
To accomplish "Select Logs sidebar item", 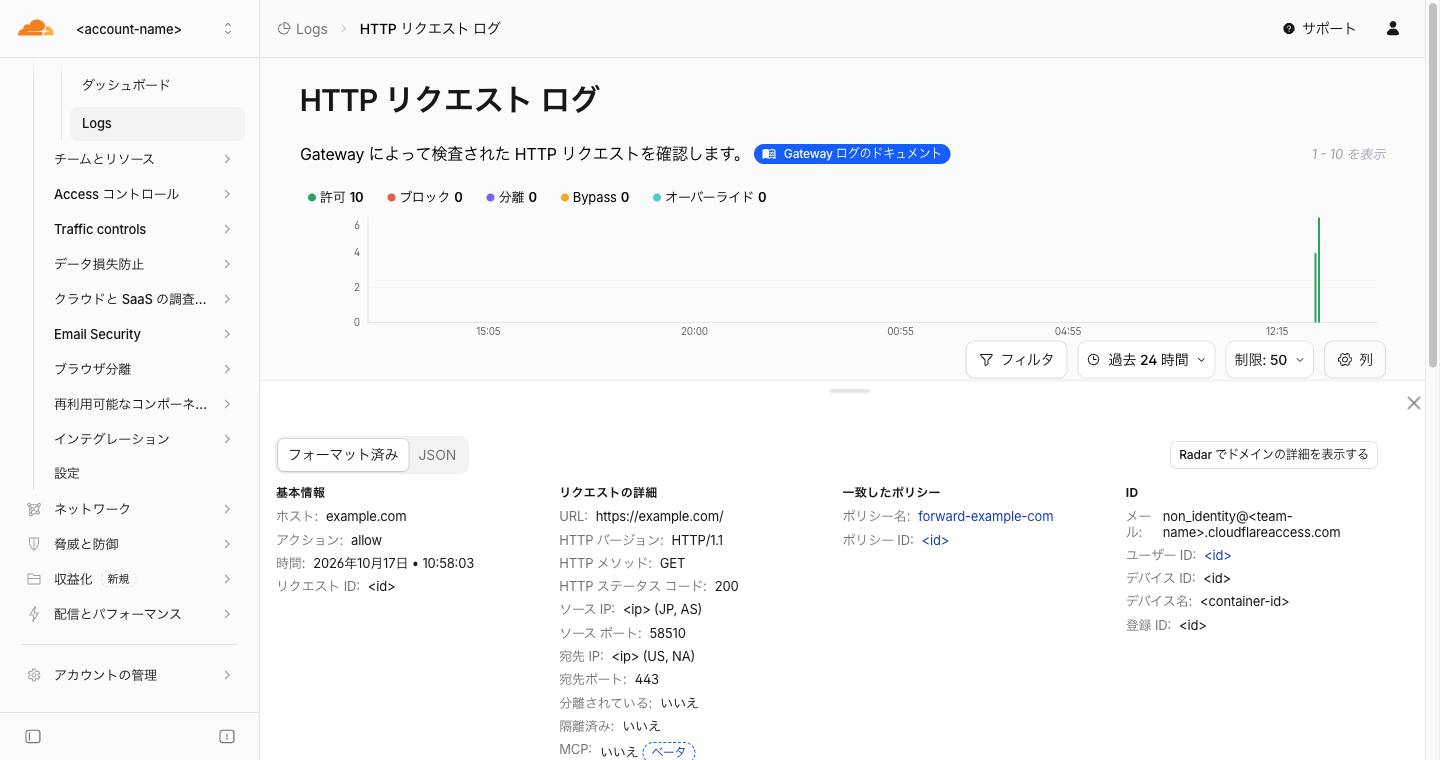I will click(157, 123).
